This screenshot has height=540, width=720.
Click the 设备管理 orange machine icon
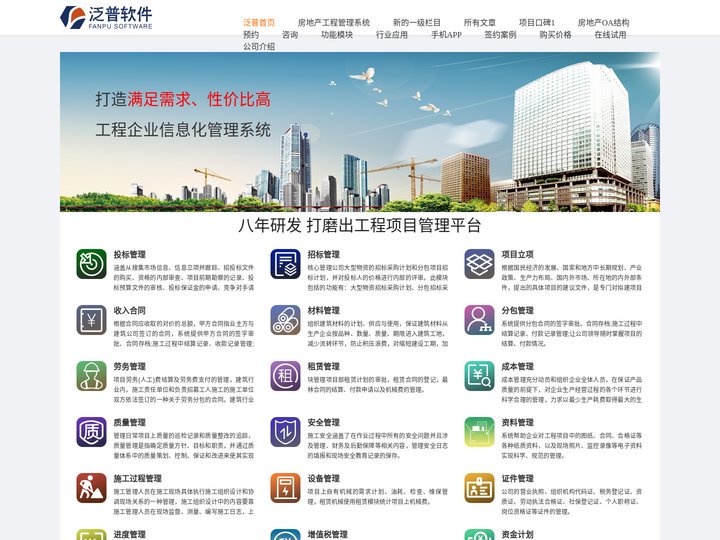pyautogui.click(x=285, y=488)
